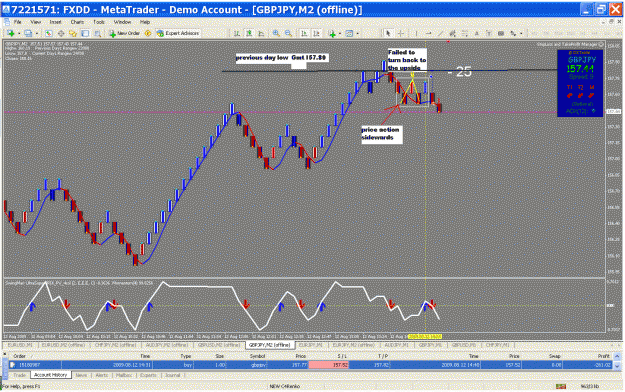Open the Account History terminal tab
Viewport: 625px width, 392px height.
tap(50, 375)
